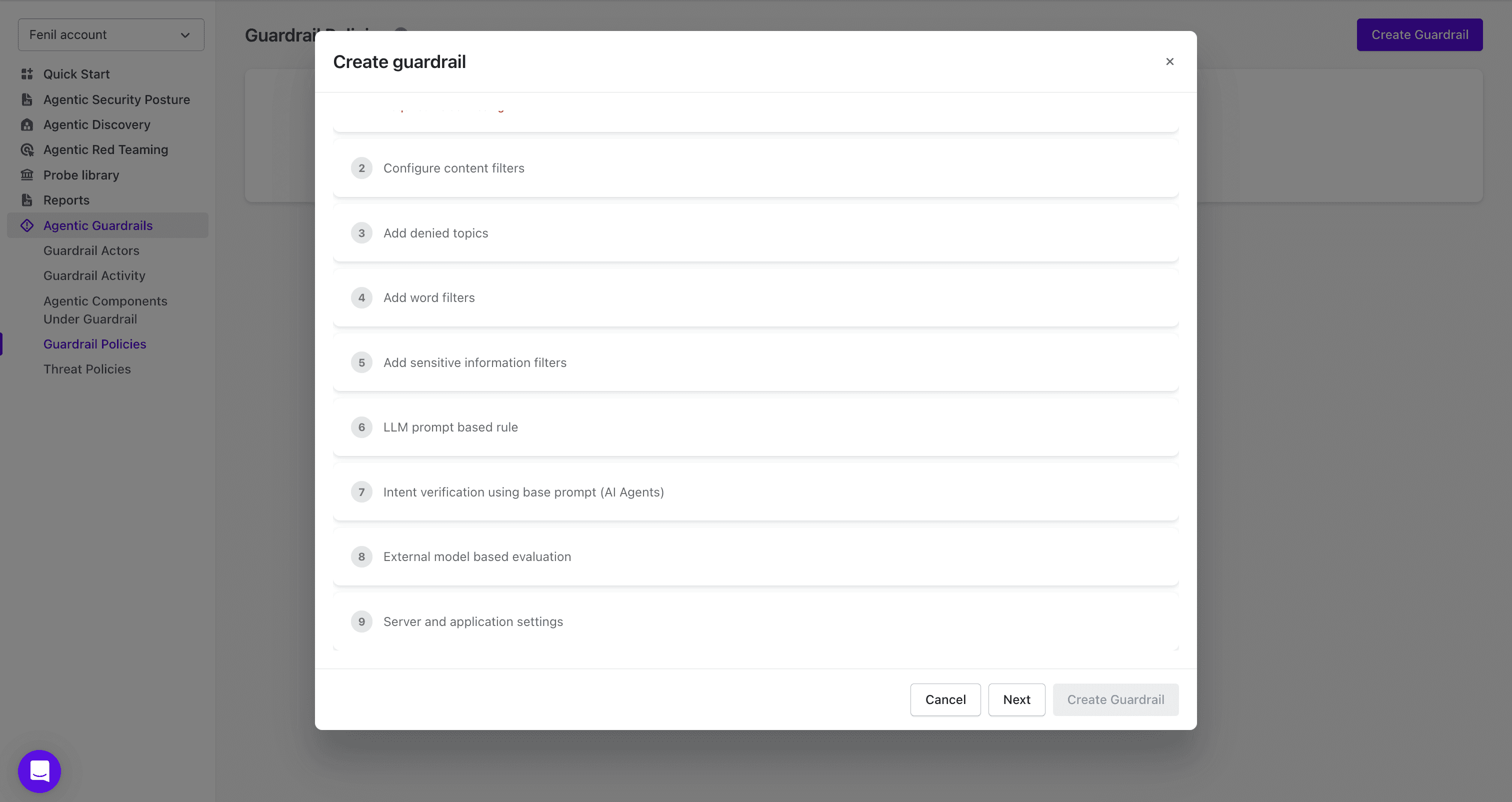Expand the Add word filters section

[755, 297]
